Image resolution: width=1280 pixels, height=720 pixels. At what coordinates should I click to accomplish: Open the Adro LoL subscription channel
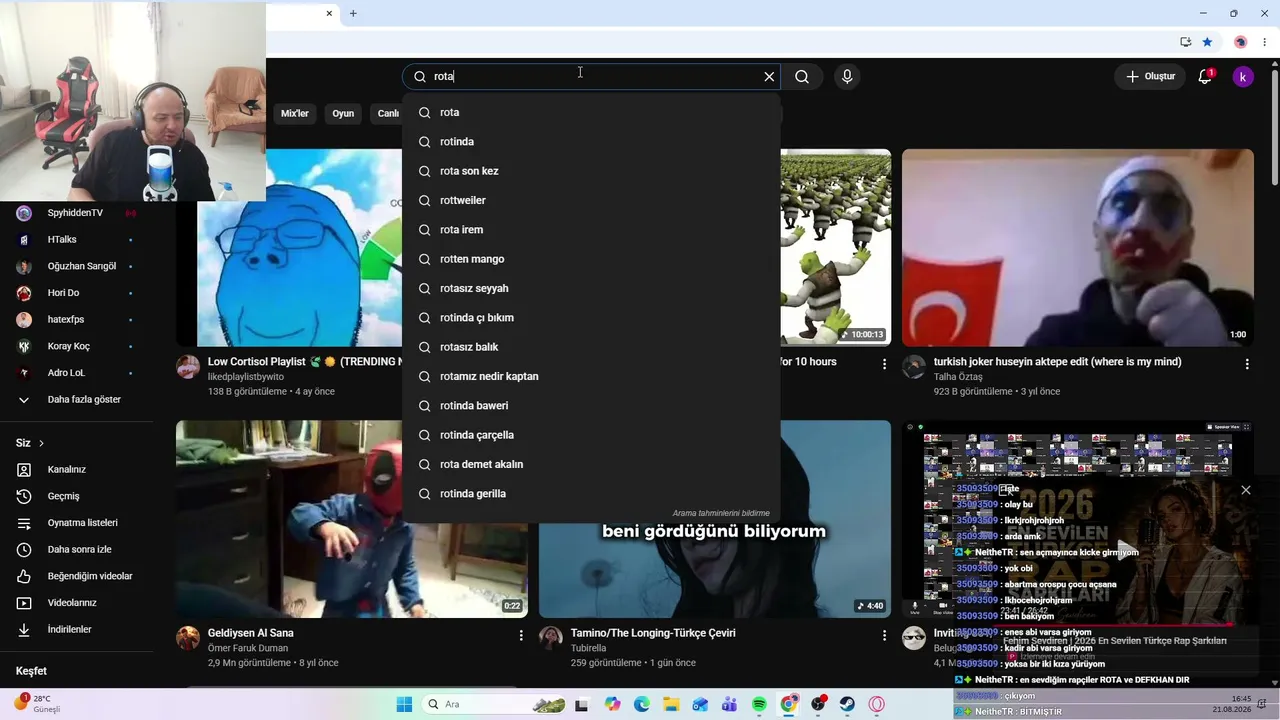75,373
